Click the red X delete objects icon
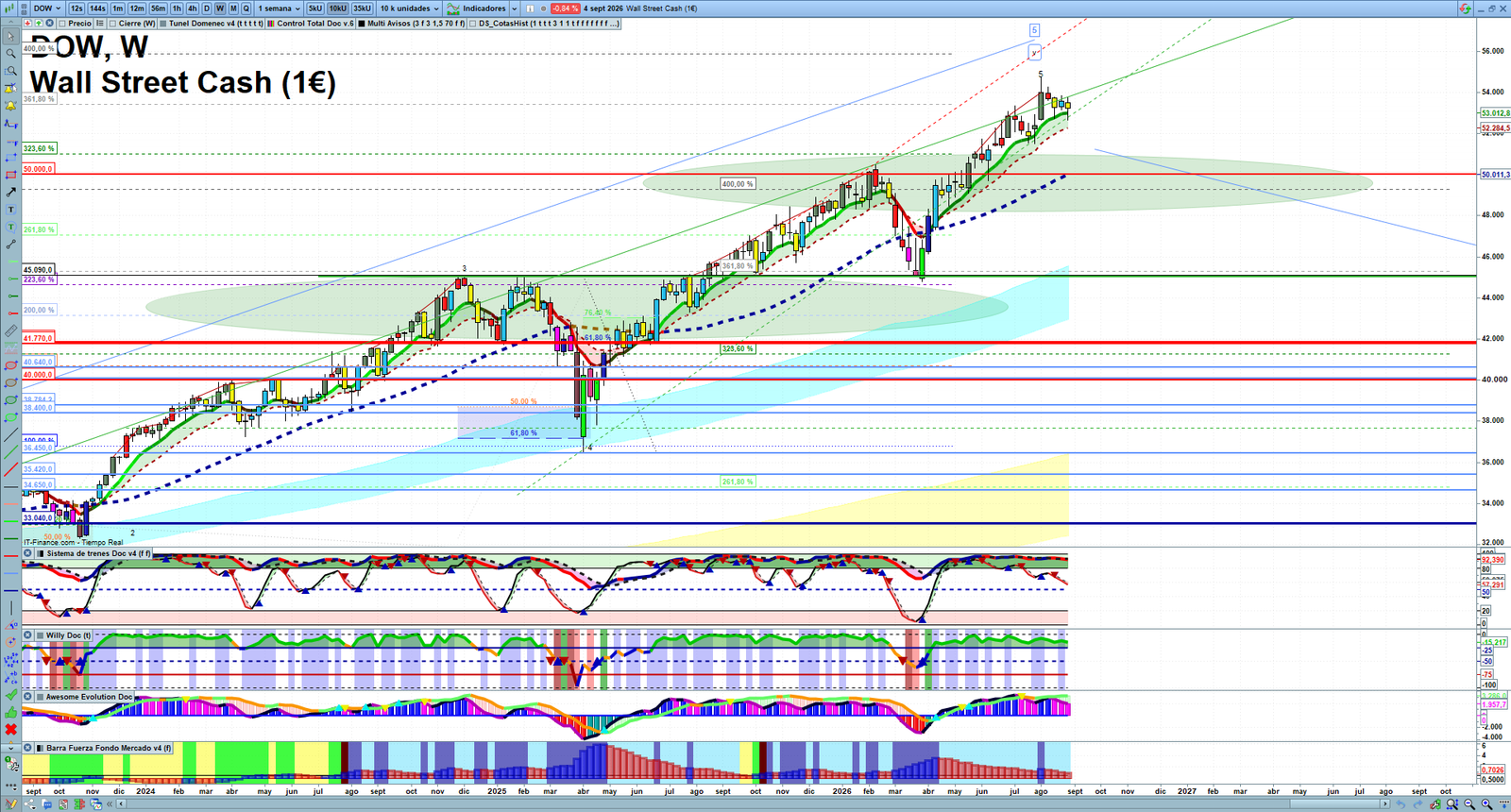The width and height of the screenshot is (1511, 812). (x=10, y=730)
